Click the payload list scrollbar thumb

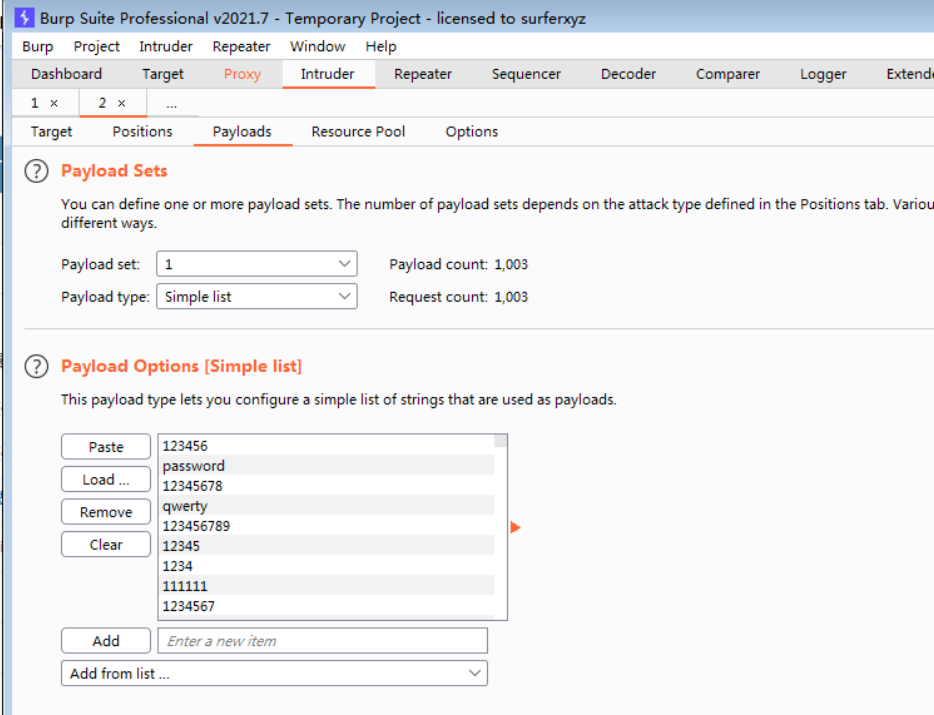pos(500,441)
